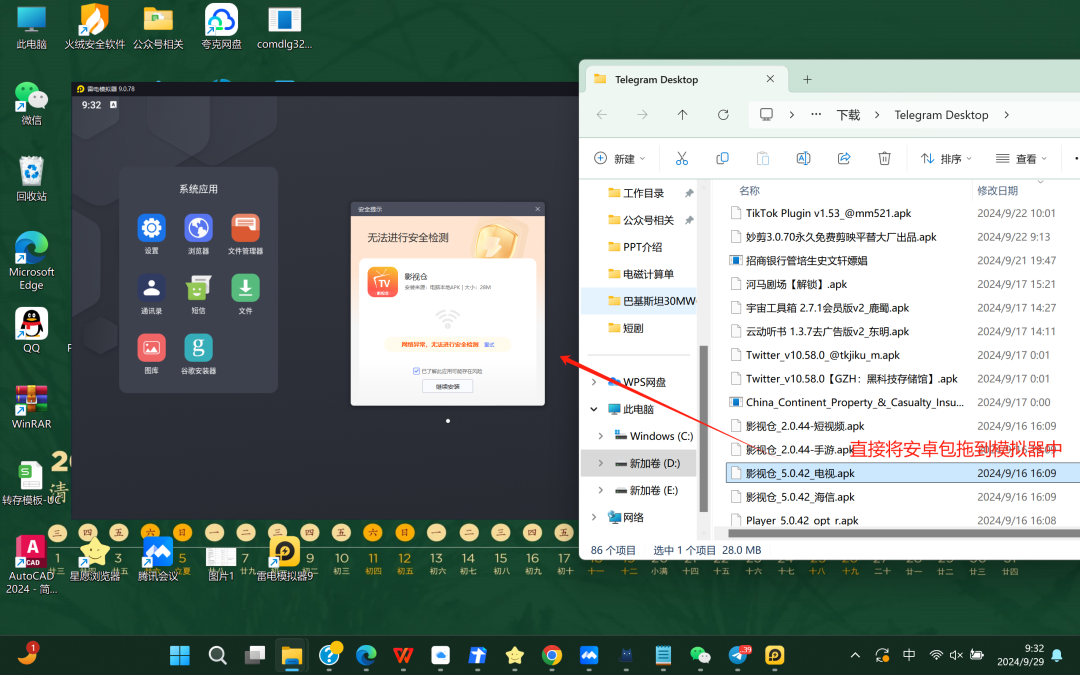Click the Cut icon in Explorer toolbar
1080x675 pixels.
point(682,158)
